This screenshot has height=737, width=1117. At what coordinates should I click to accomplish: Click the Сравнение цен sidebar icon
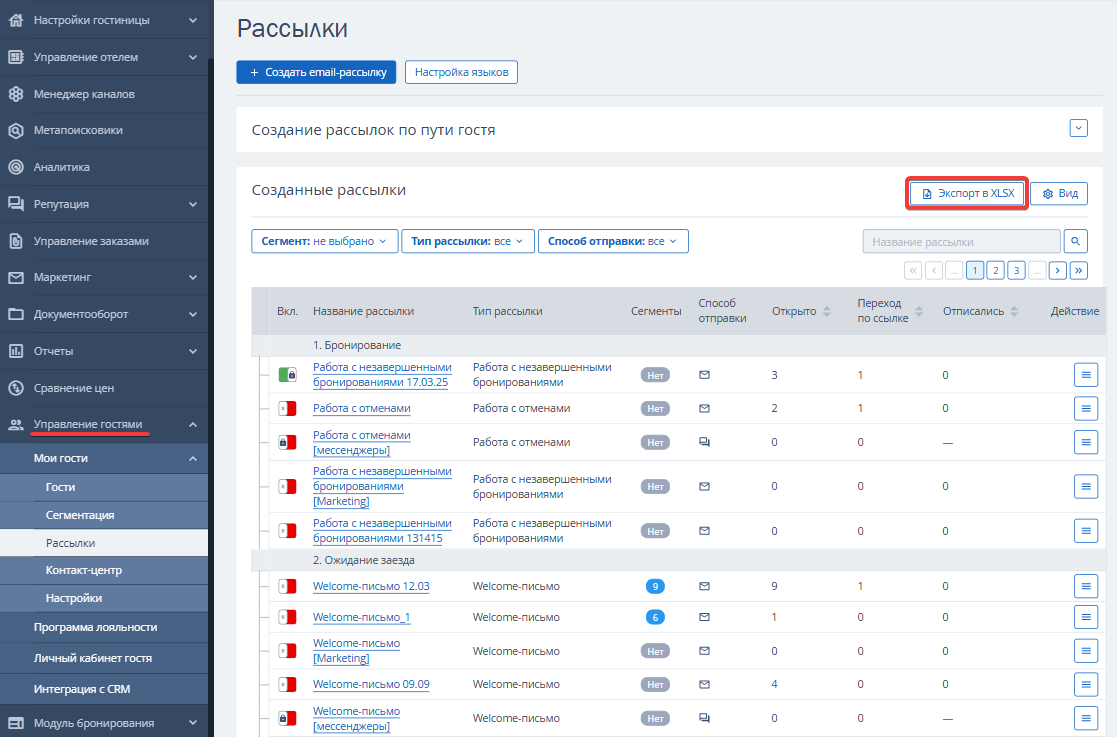click(16, 388)
